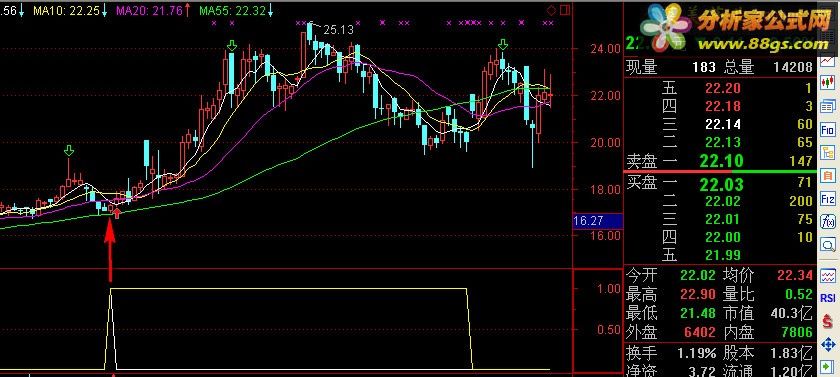840x377 pixels.
Task: Select the 25.13 high price label
Action: 339,30
